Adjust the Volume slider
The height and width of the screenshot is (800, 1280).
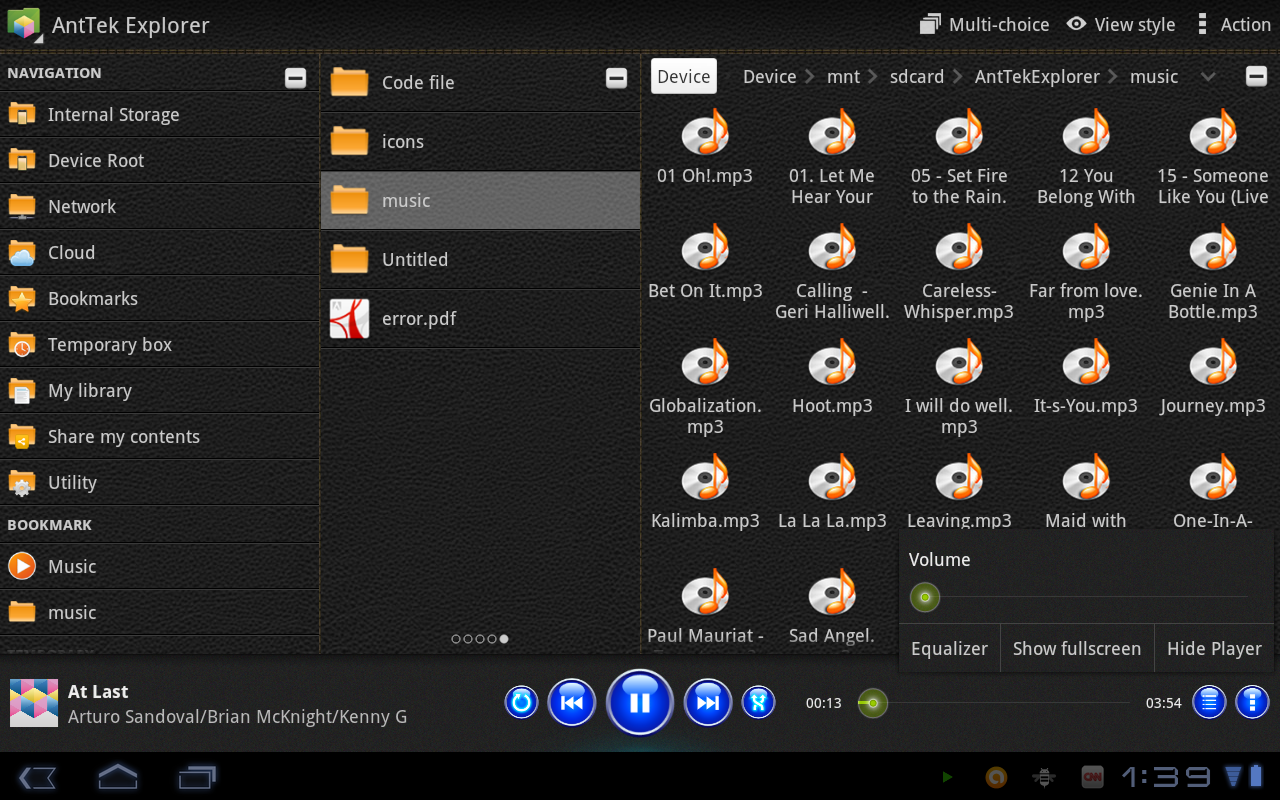point(924,597)
